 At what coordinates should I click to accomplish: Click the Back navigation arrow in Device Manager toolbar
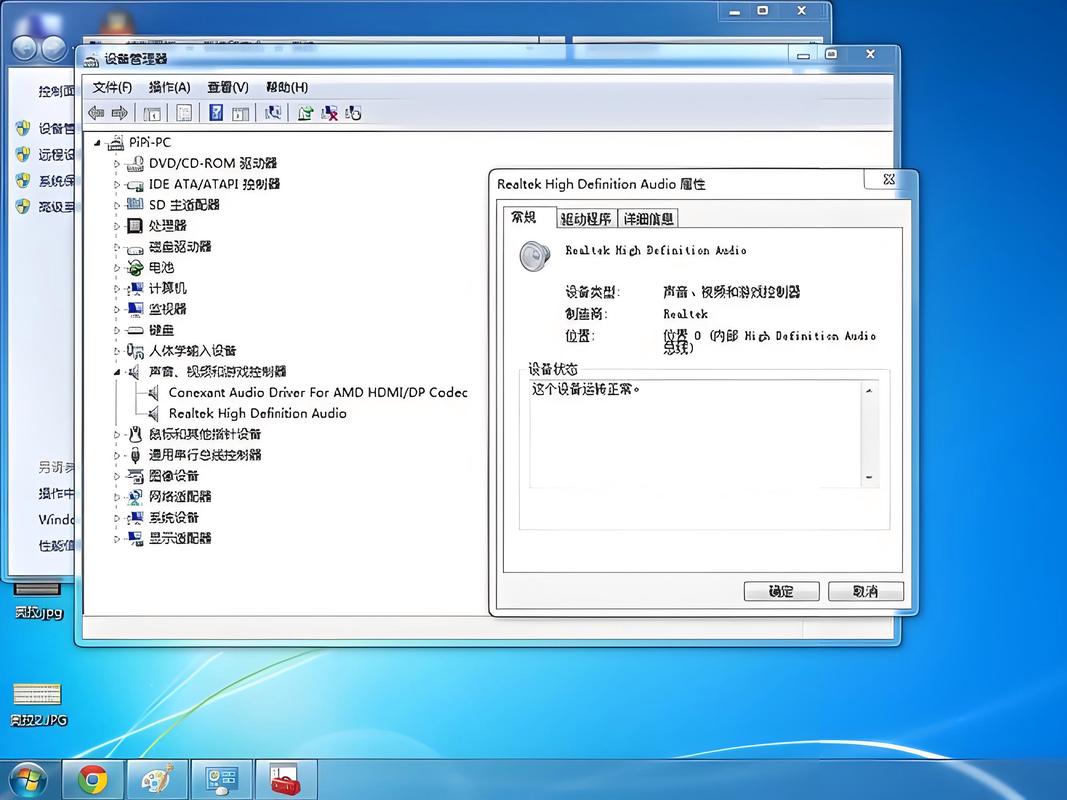[x=96, y=112]
